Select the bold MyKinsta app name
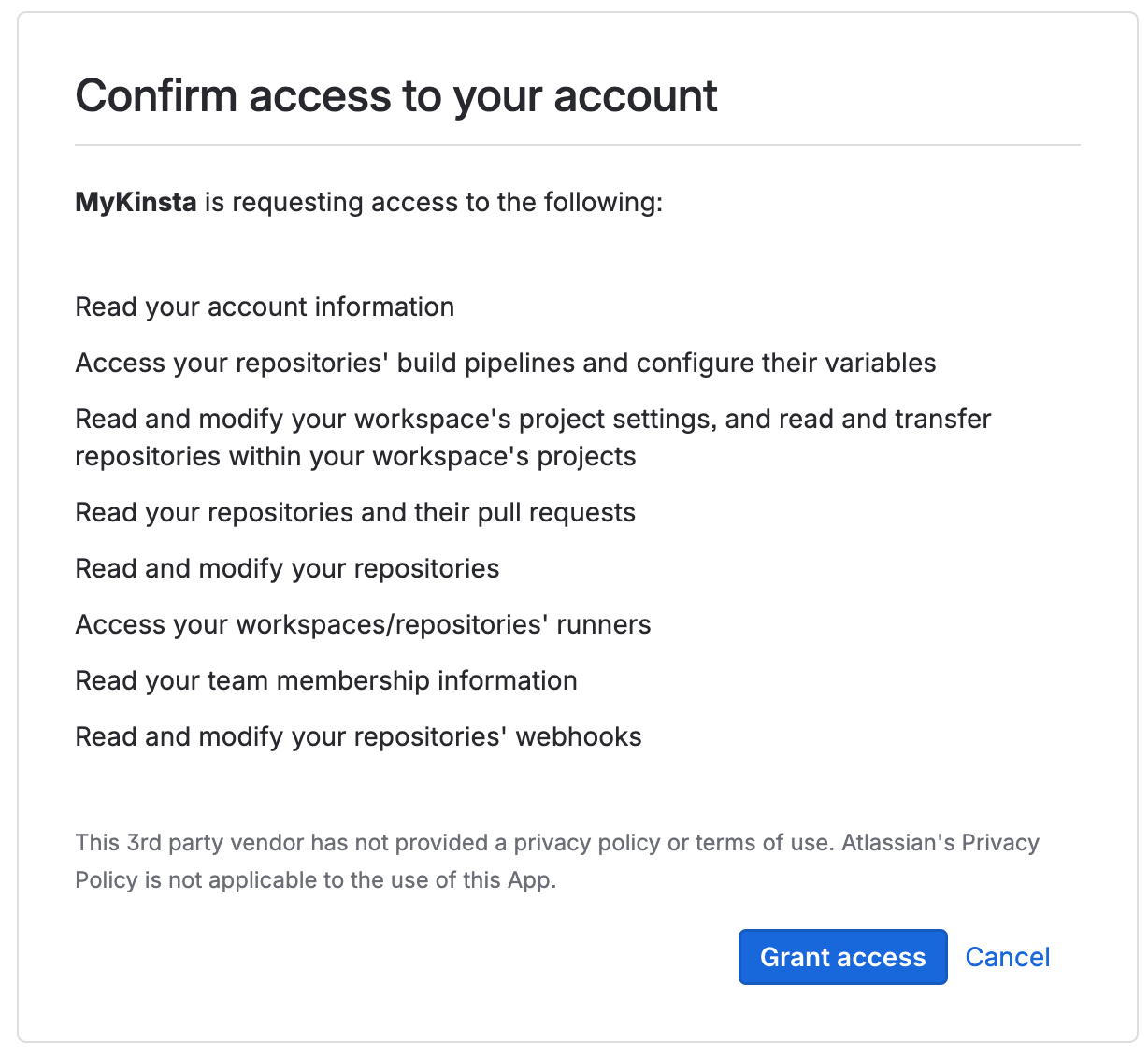The image size is (1148, 1056). coord(136,202)
